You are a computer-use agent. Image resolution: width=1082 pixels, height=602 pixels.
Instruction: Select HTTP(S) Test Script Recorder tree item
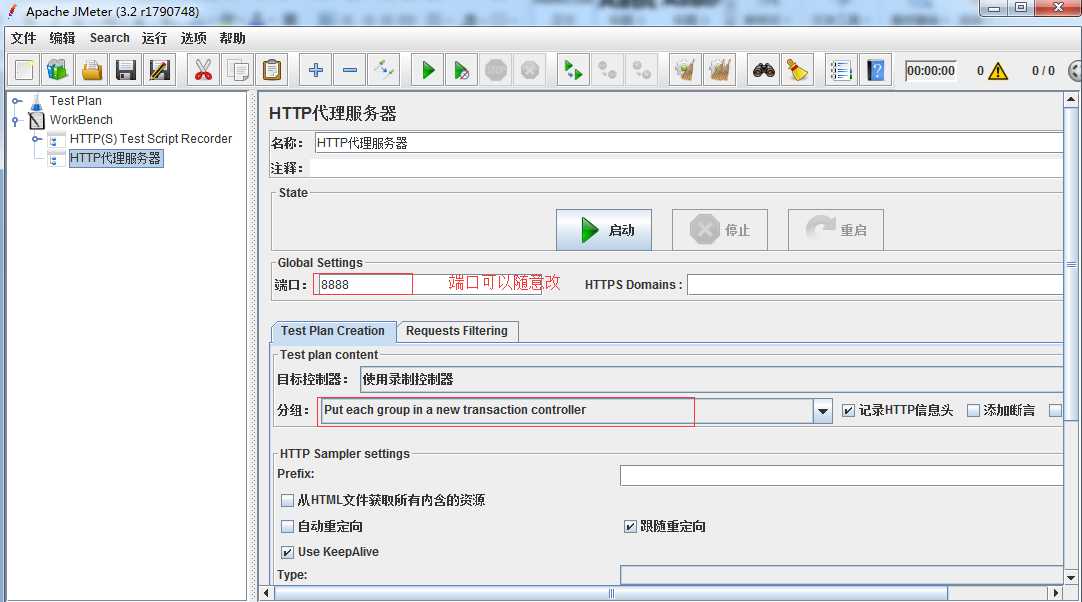click(x=151, y=139)
